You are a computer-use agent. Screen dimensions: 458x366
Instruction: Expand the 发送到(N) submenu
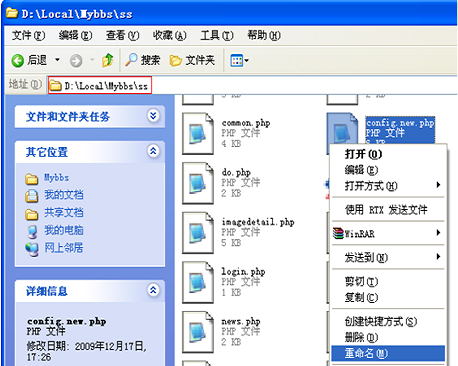(x=388, y=257)
